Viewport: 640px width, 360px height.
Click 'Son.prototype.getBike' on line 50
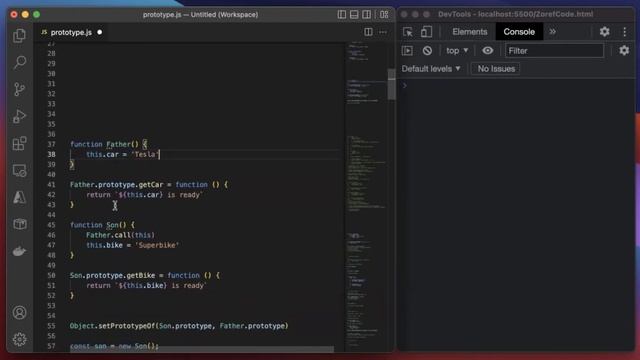(112, 276)
